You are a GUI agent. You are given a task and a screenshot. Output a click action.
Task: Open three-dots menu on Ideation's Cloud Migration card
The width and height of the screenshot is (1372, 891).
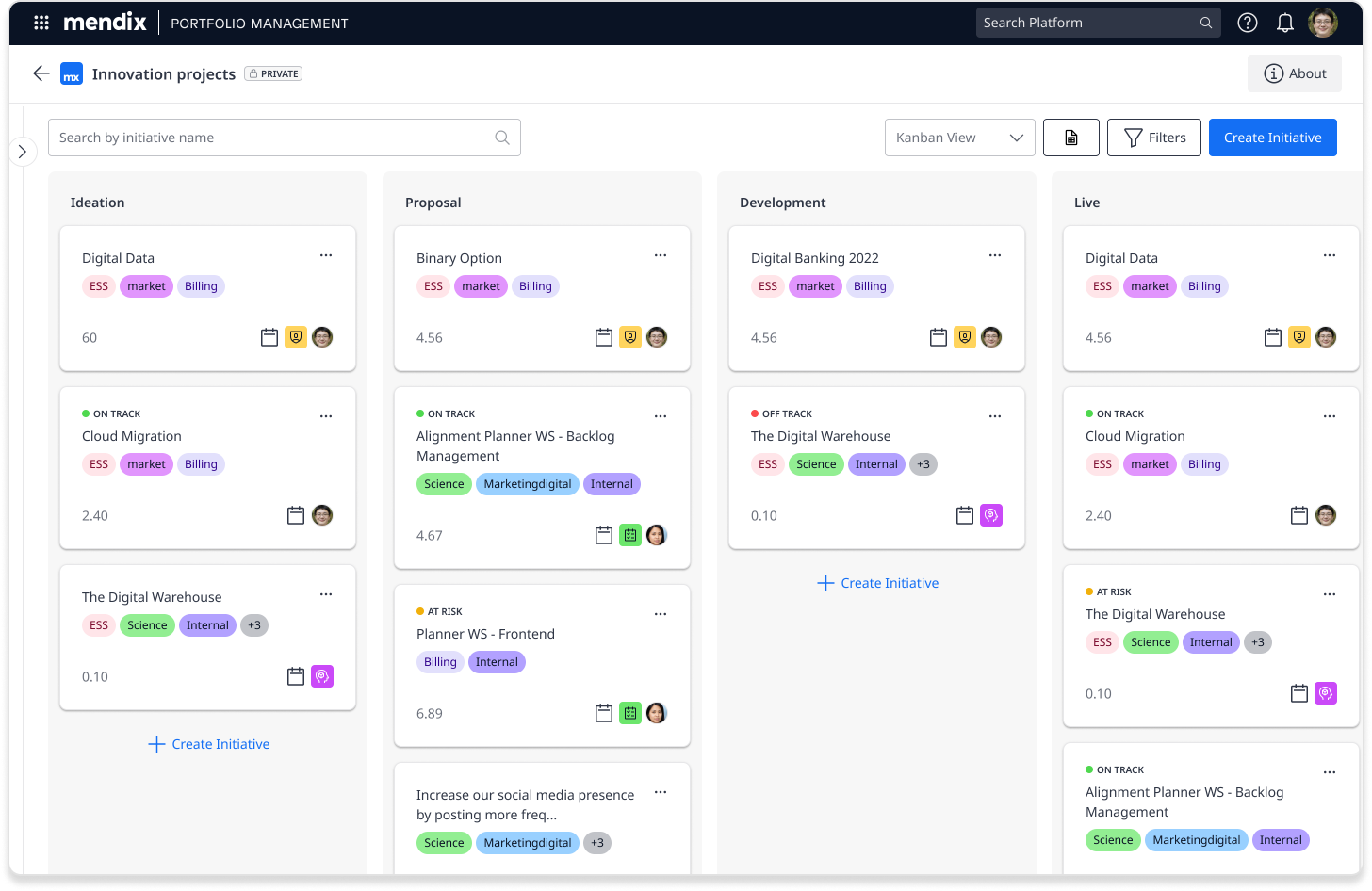326,415
